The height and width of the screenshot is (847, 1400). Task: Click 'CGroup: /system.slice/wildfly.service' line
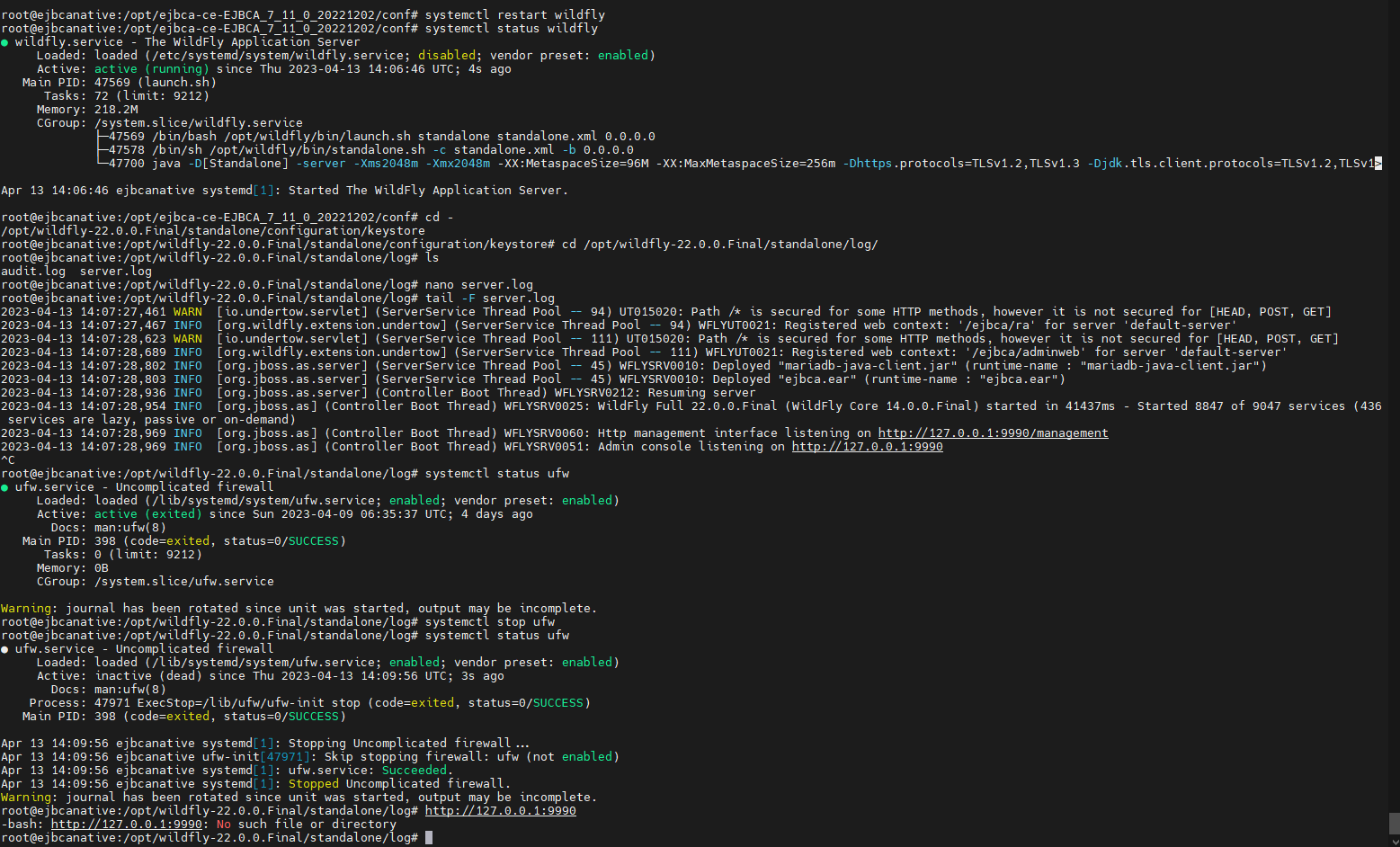click(169, 123)
